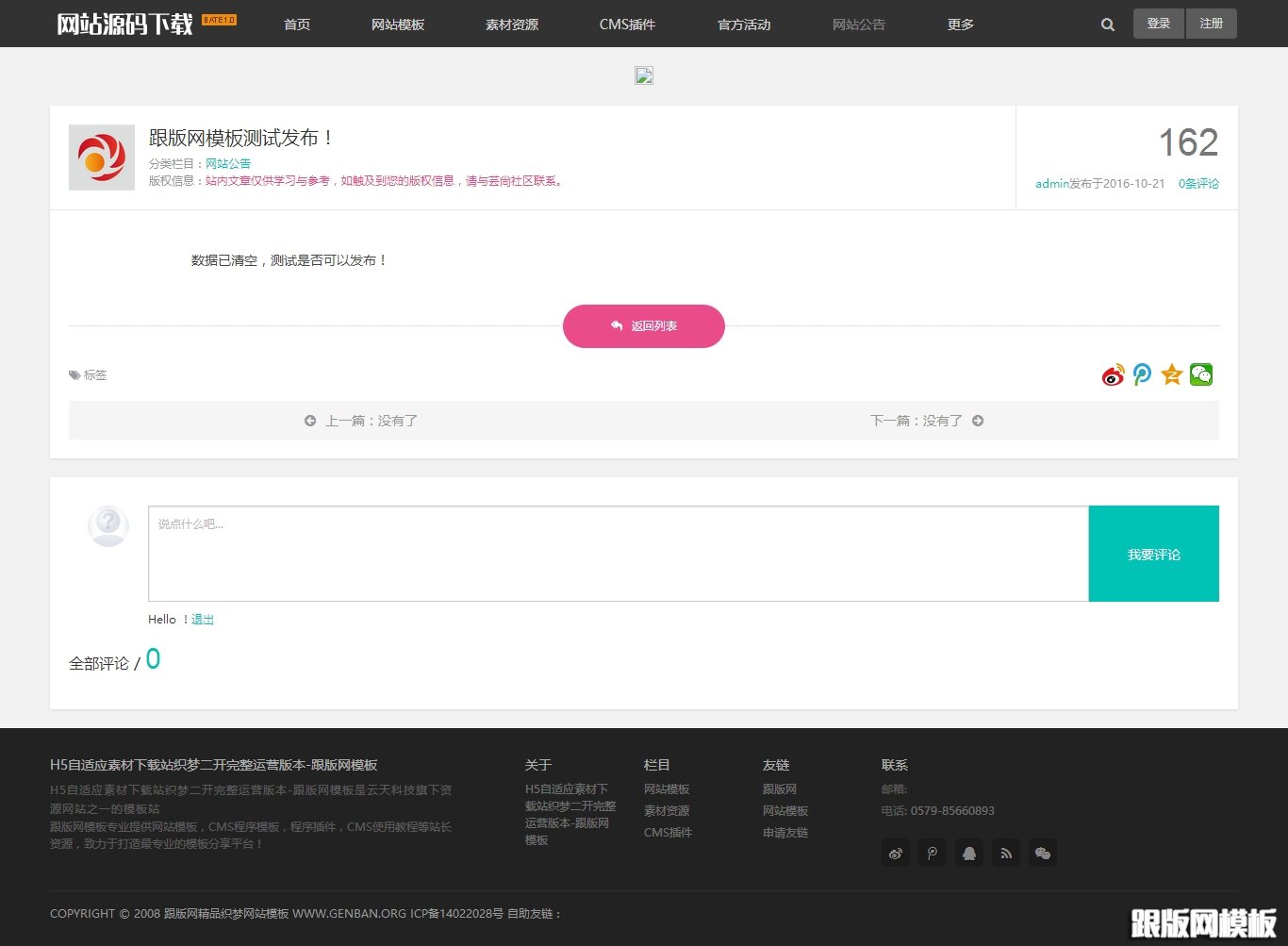Open the footer RSS feed icon
This screenshot has height=946, width=1288.
pyautogui.click(x=1006, y=854)
